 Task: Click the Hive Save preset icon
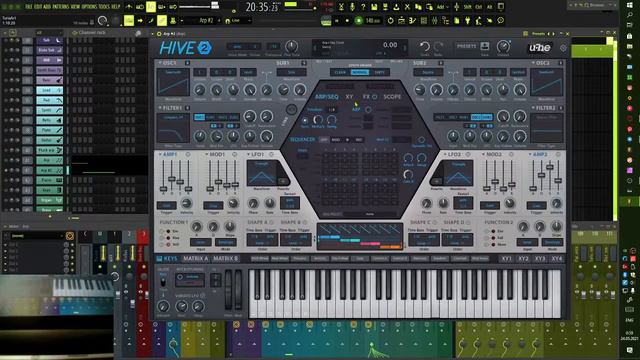pyautogui.click(x=485, y=46)
